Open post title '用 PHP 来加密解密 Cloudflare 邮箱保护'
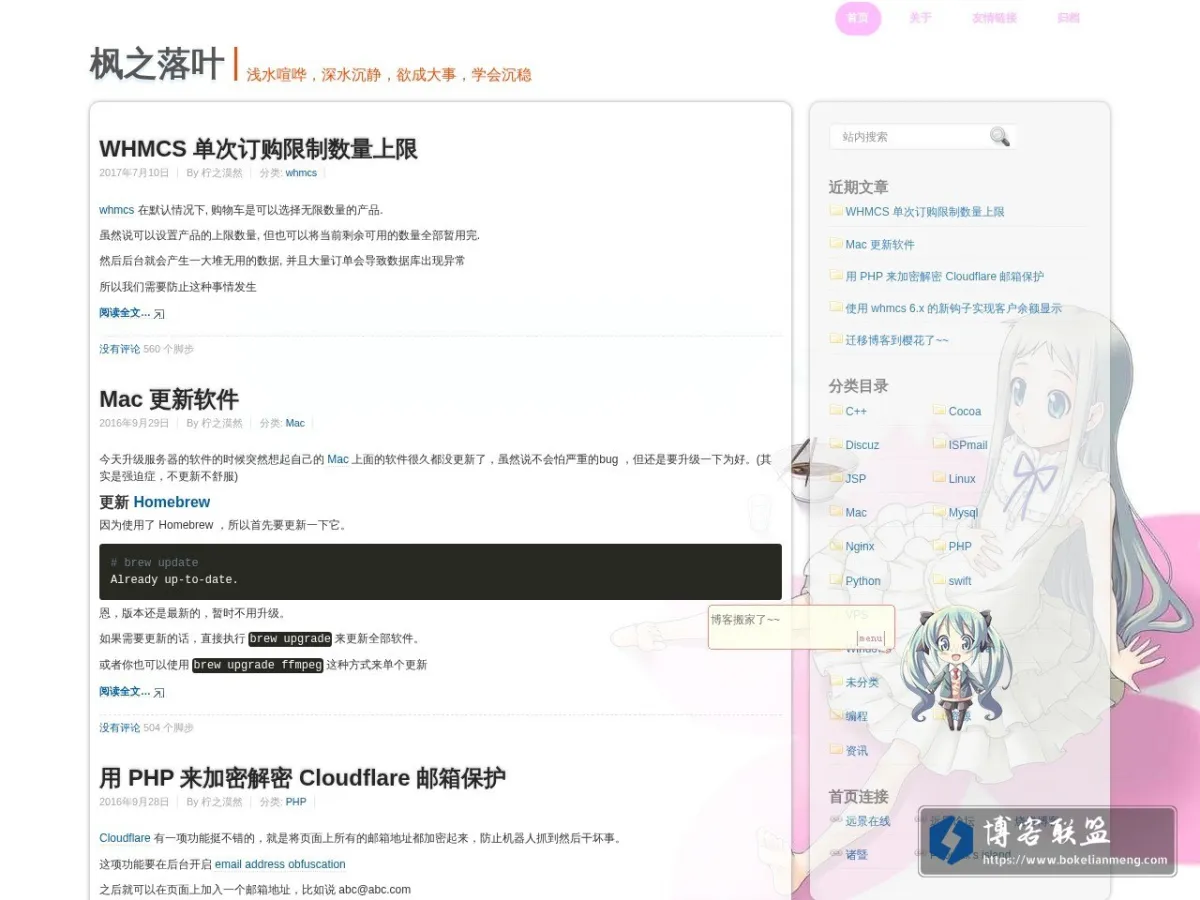This screenshot has width=1200, height=900. tap(302, 777)
